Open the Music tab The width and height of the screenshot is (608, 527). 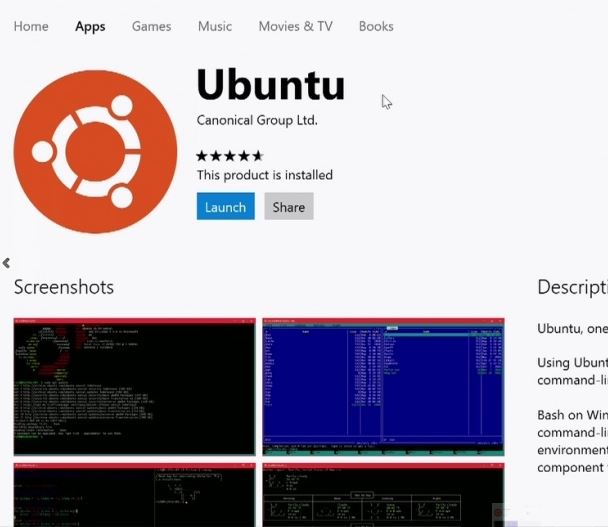215,26
